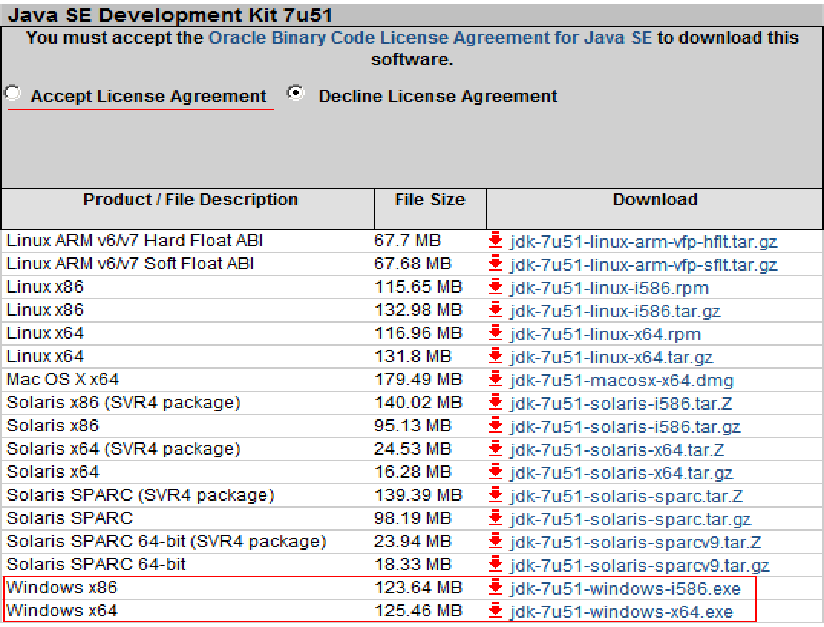
Task: Click download arrow for jdk-7u51-solaris-sparcv9.tar.gz
Action: 495,564
